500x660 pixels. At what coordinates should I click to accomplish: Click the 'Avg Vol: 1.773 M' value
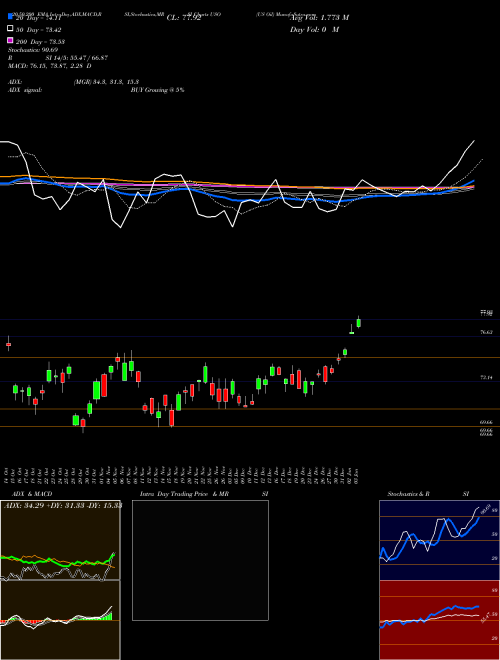pyautogui.click(x=319, y=18)
